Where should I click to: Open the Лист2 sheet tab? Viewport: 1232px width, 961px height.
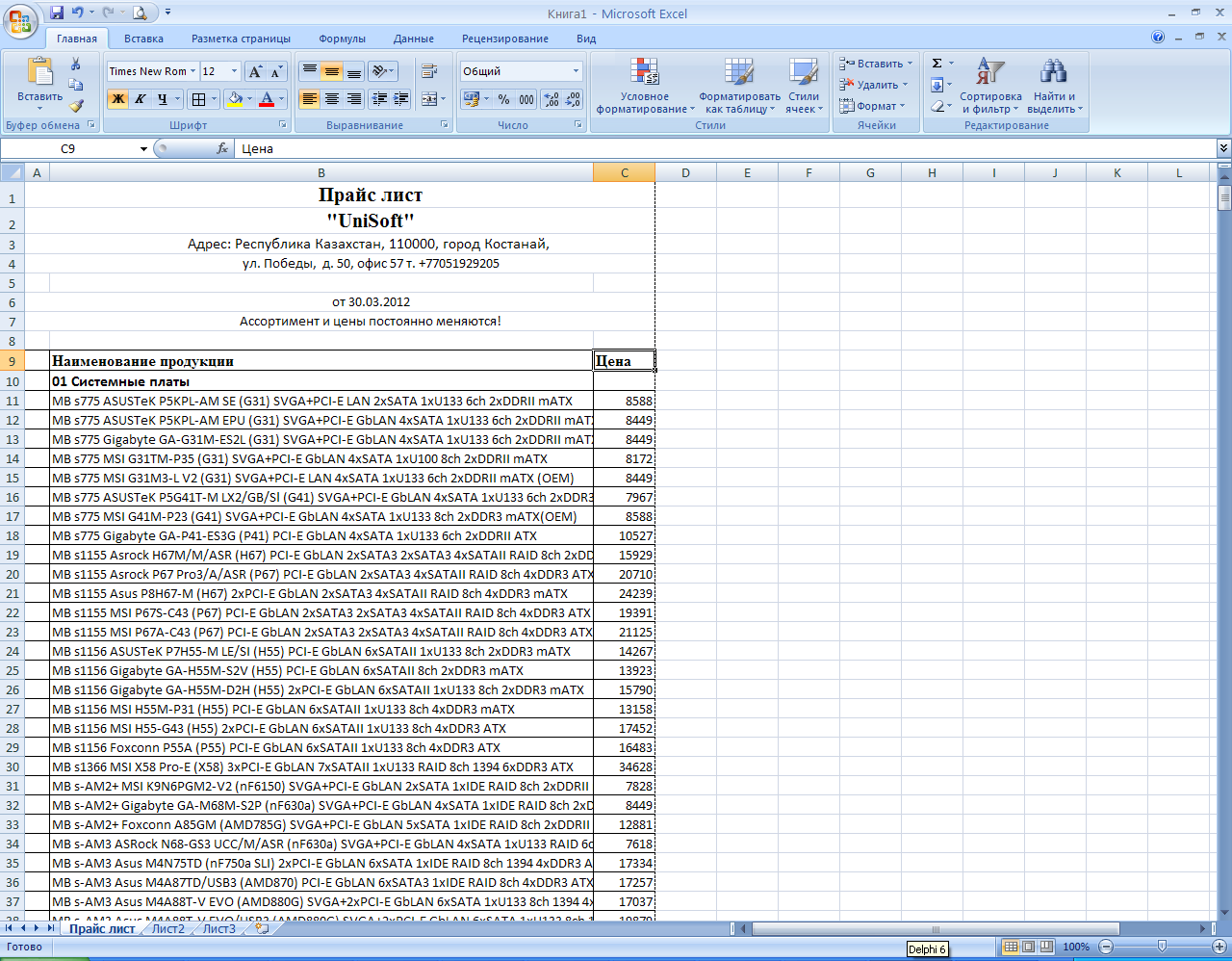click(x=168, y=929)
